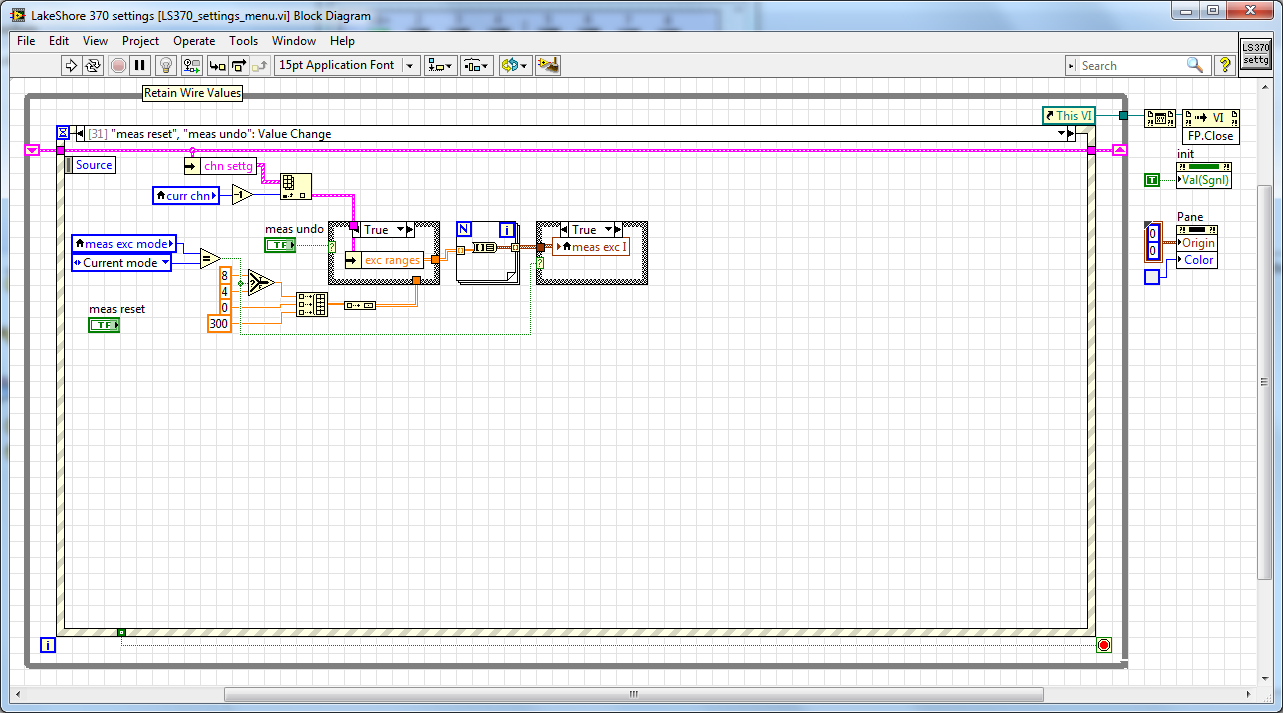This screenshot has height=713, width=1283.
Task: Click the decrement function triangle
Action: tap(243, 195)
